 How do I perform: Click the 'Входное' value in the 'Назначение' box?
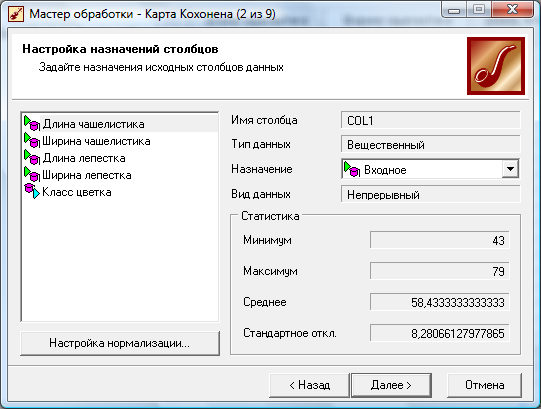tap(385, 170)
